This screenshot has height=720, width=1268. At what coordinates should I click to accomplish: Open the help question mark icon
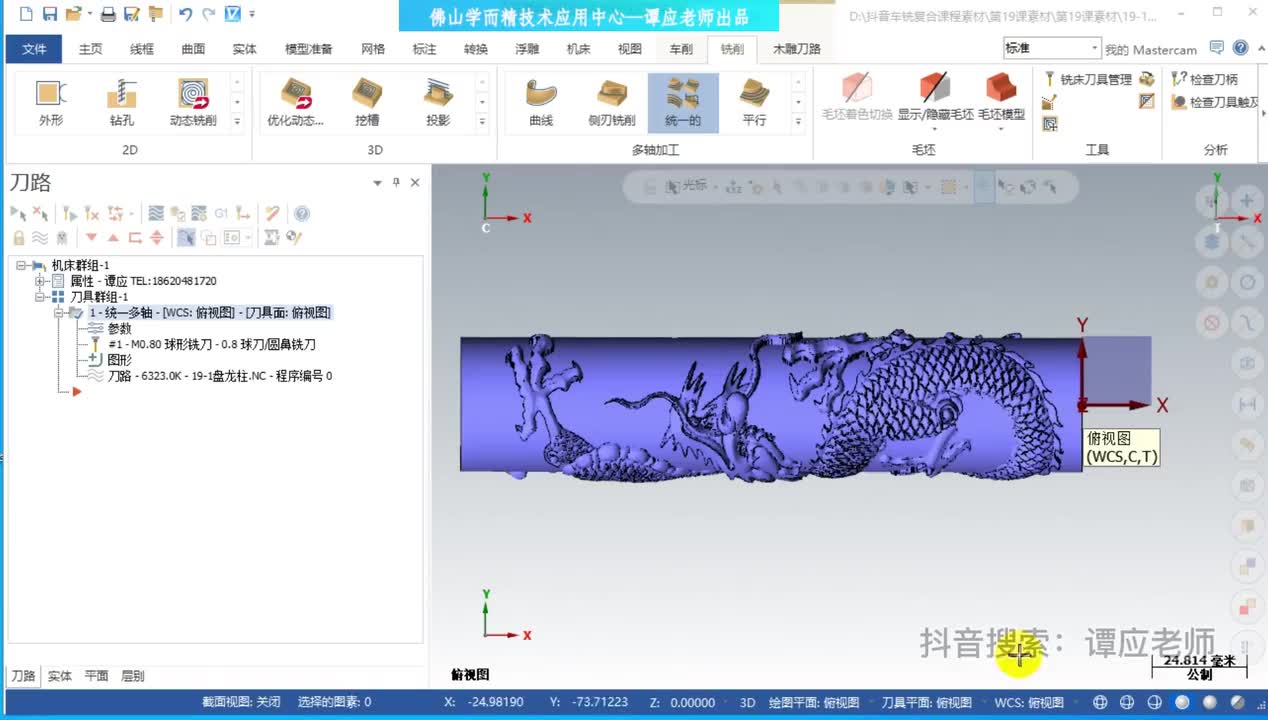point(1241,48)
